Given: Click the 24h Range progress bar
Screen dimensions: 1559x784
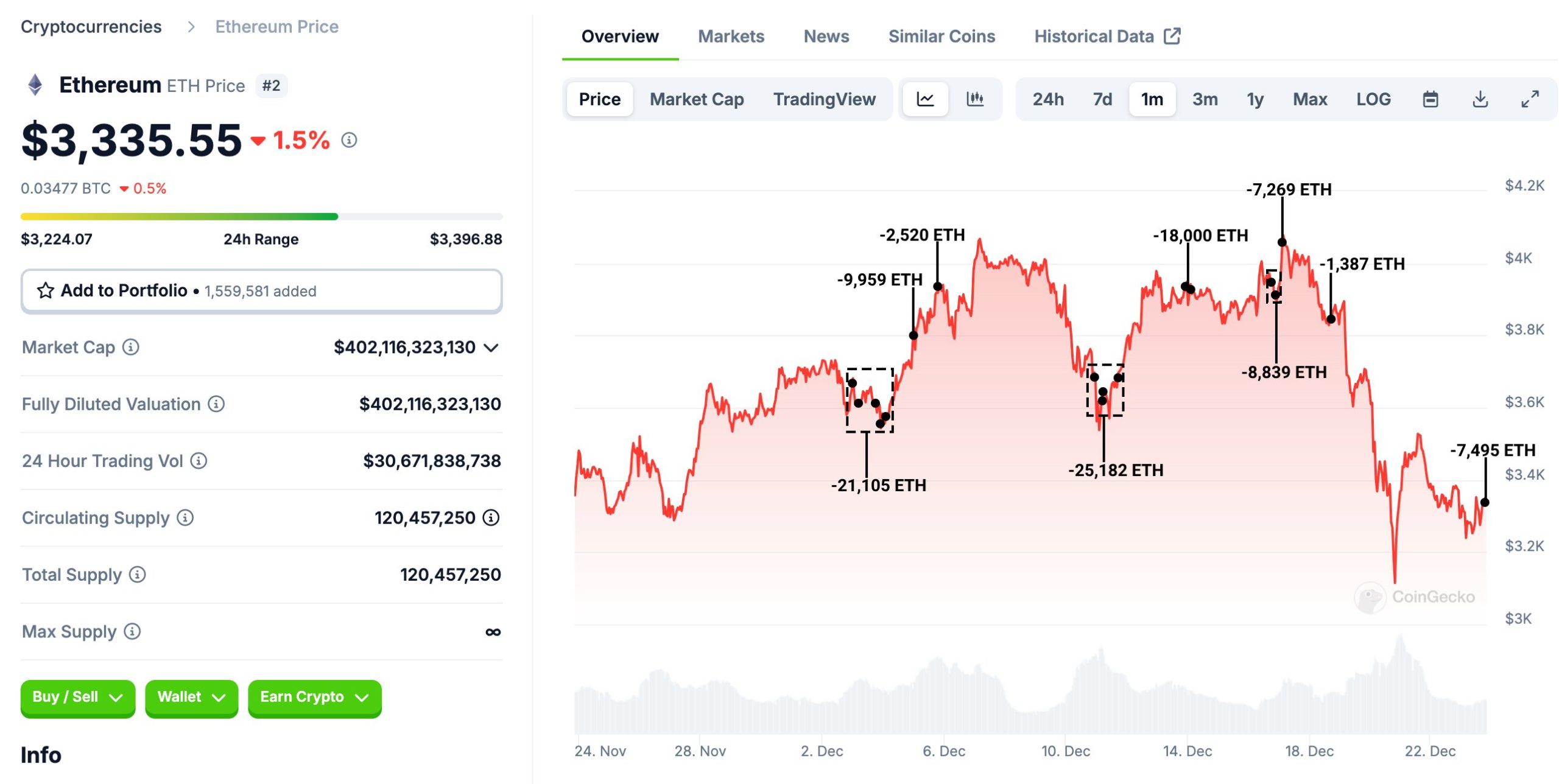Looking at the screenshot, I should (x=261, y=217).
